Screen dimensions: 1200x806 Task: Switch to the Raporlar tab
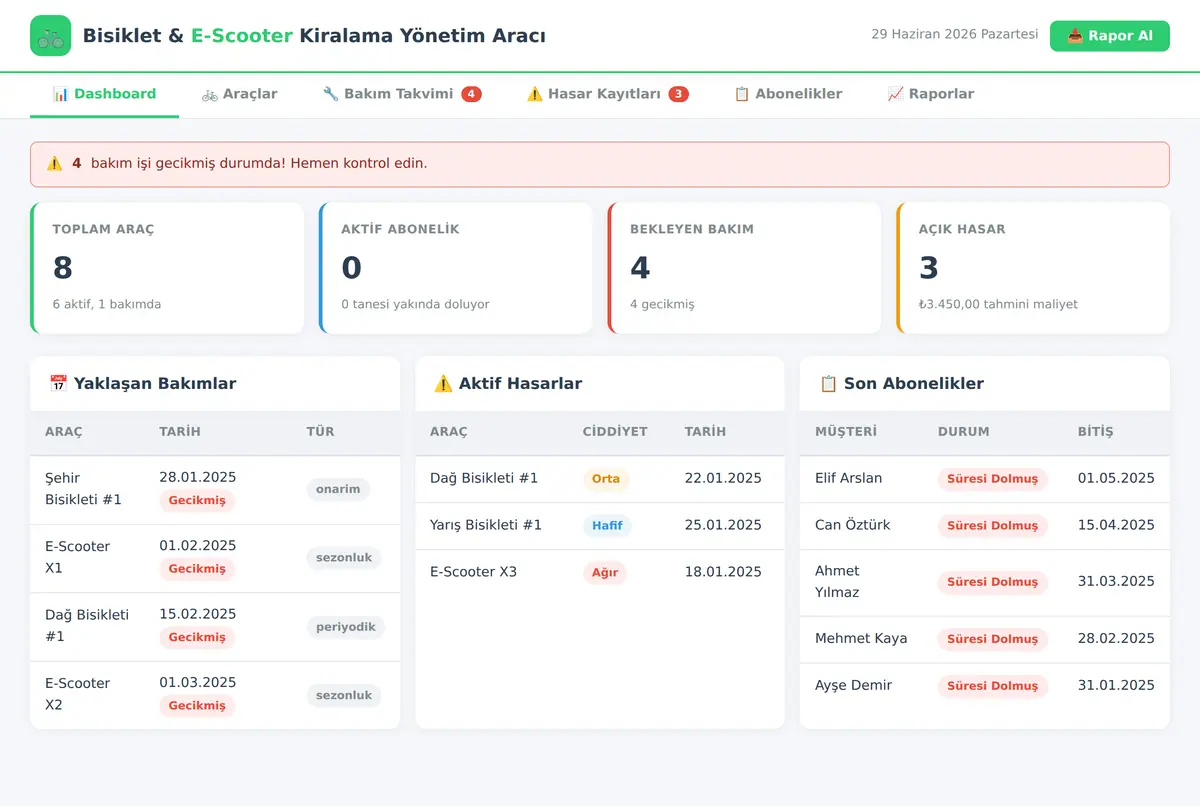point(931,94)
